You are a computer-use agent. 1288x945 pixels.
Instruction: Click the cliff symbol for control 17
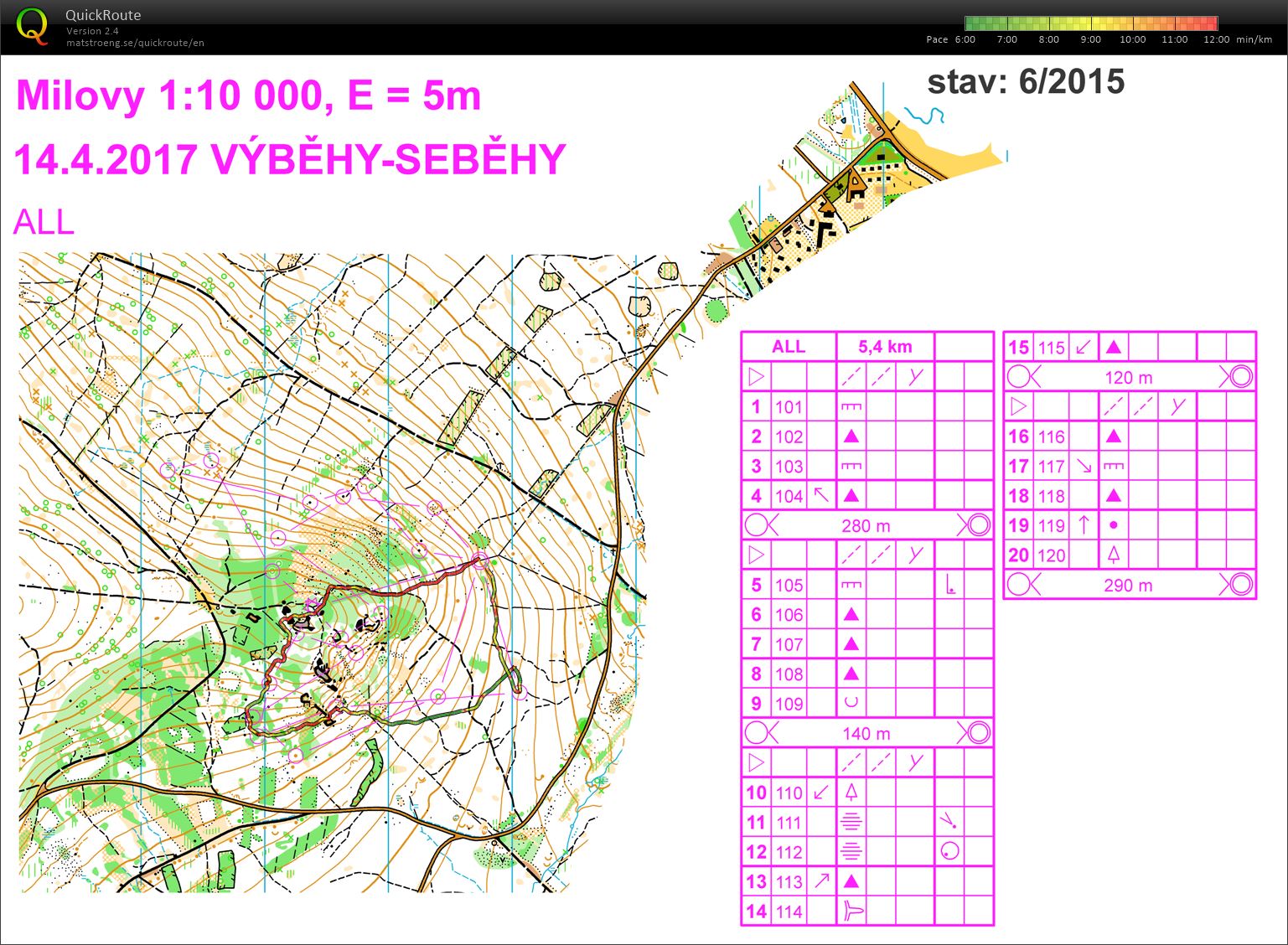(x=1113, y=467)
